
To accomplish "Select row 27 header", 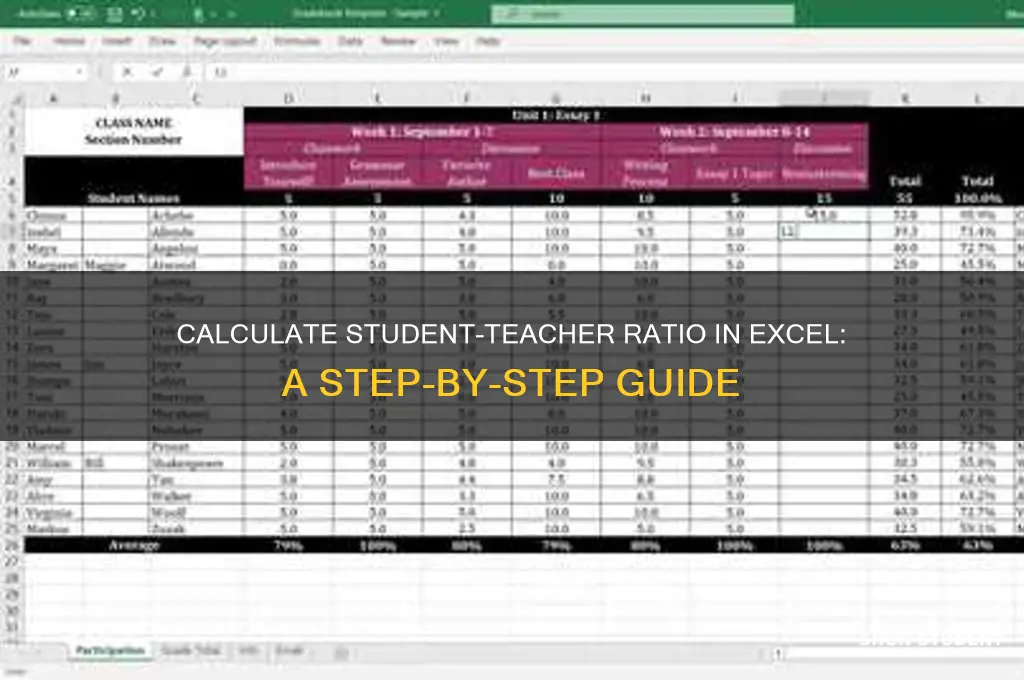I will click(x=12, y=562).
